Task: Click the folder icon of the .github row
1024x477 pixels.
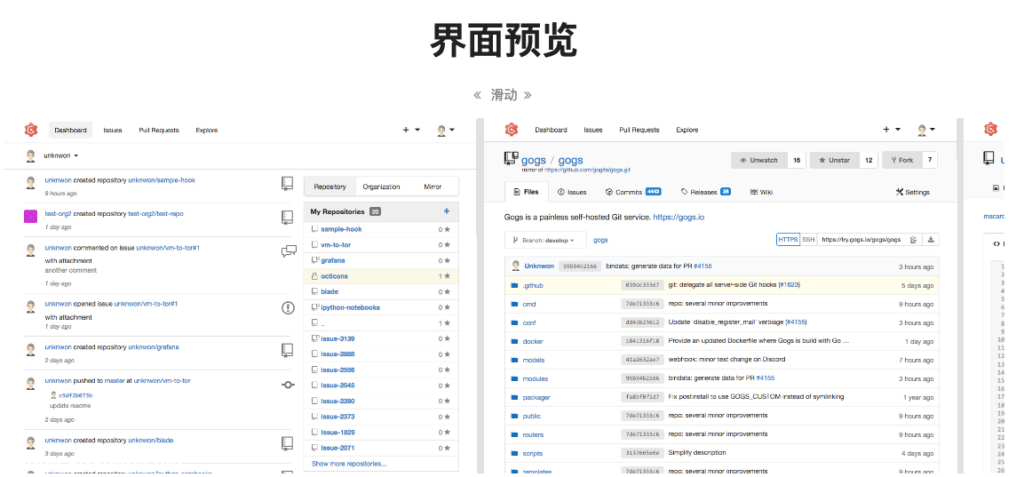Action: click(514, 286)
